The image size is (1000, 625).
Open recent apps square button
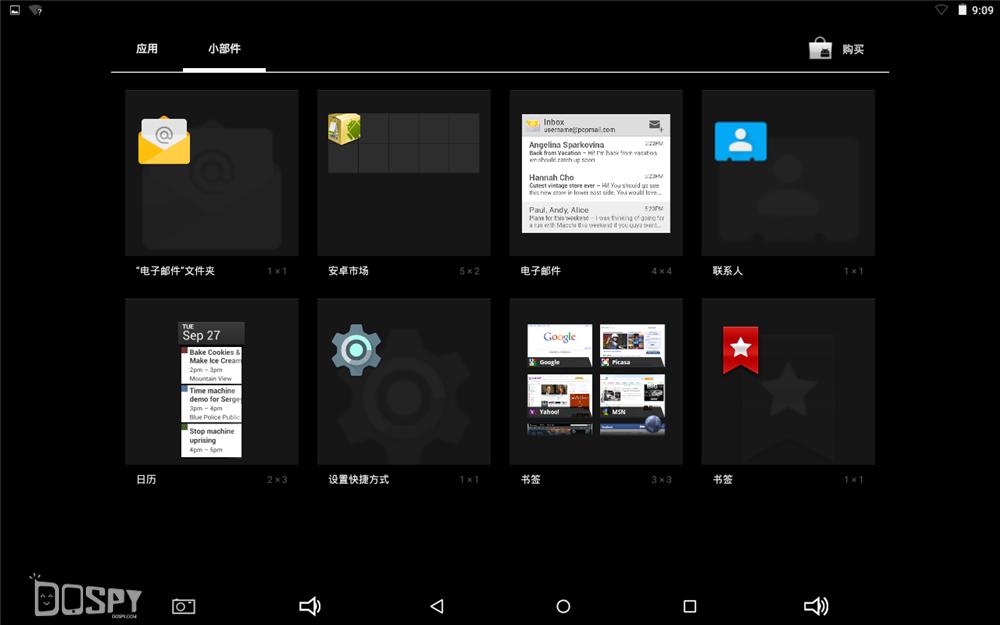pos(689,605)
